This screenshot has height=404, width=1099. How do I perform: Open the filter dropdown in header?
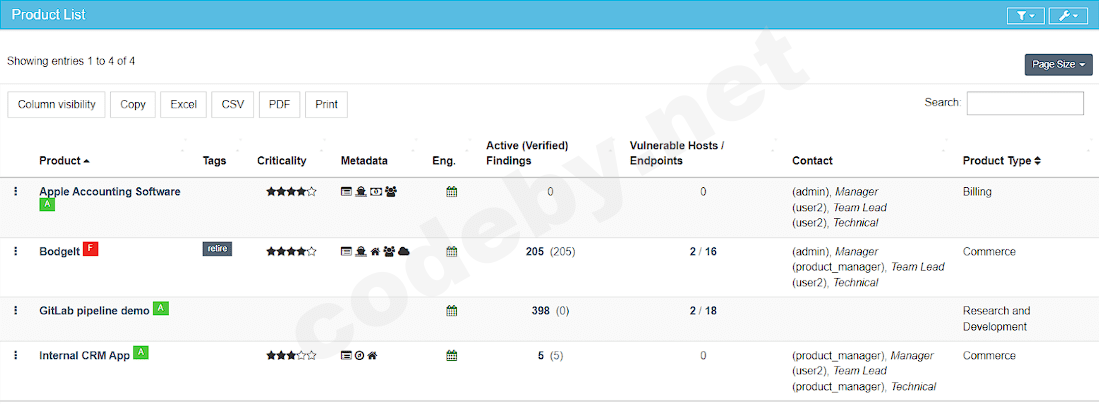[x=1025, y=15]
